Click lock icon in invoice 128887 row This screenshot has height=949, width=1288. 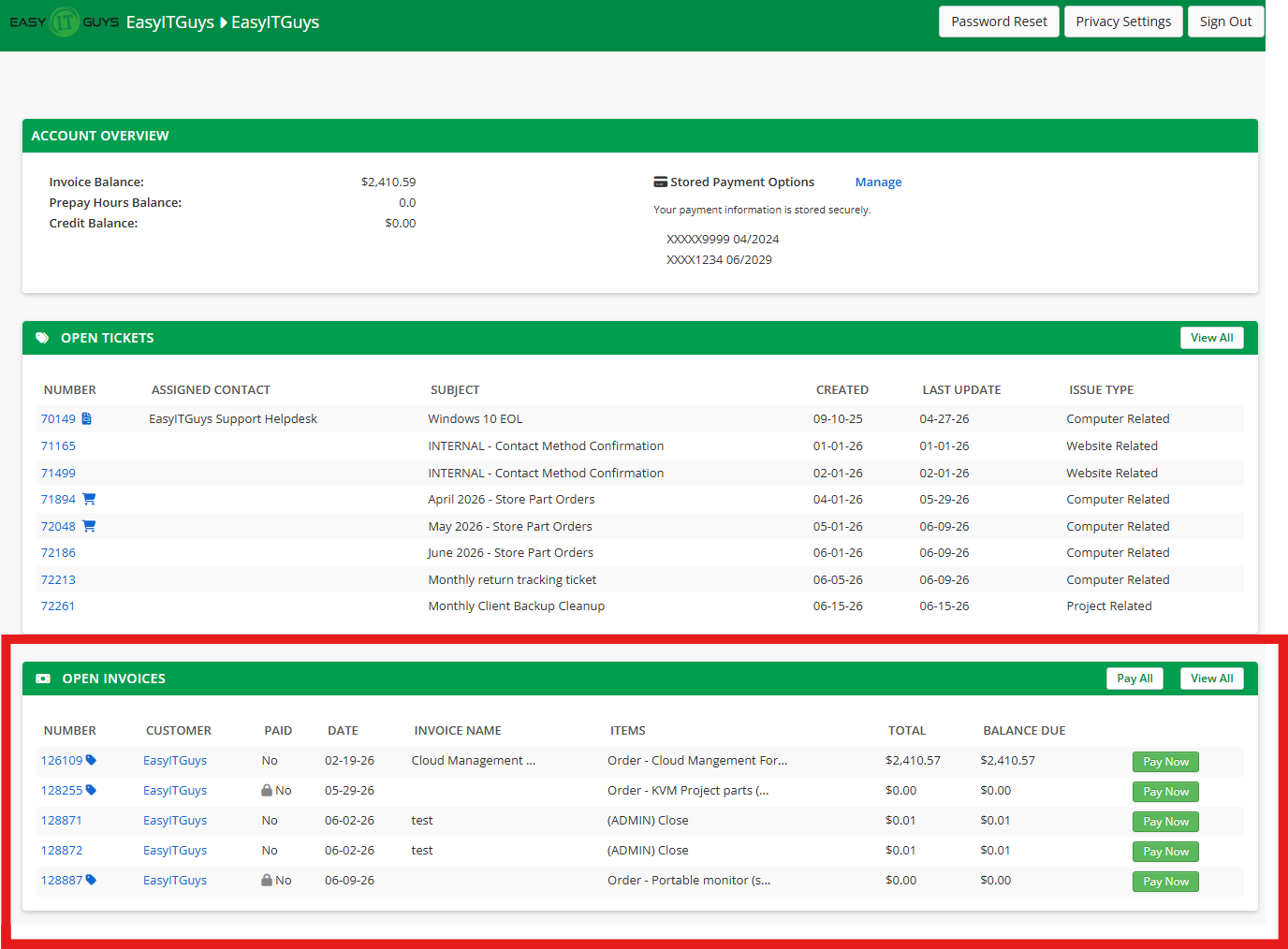coord(267,880)
